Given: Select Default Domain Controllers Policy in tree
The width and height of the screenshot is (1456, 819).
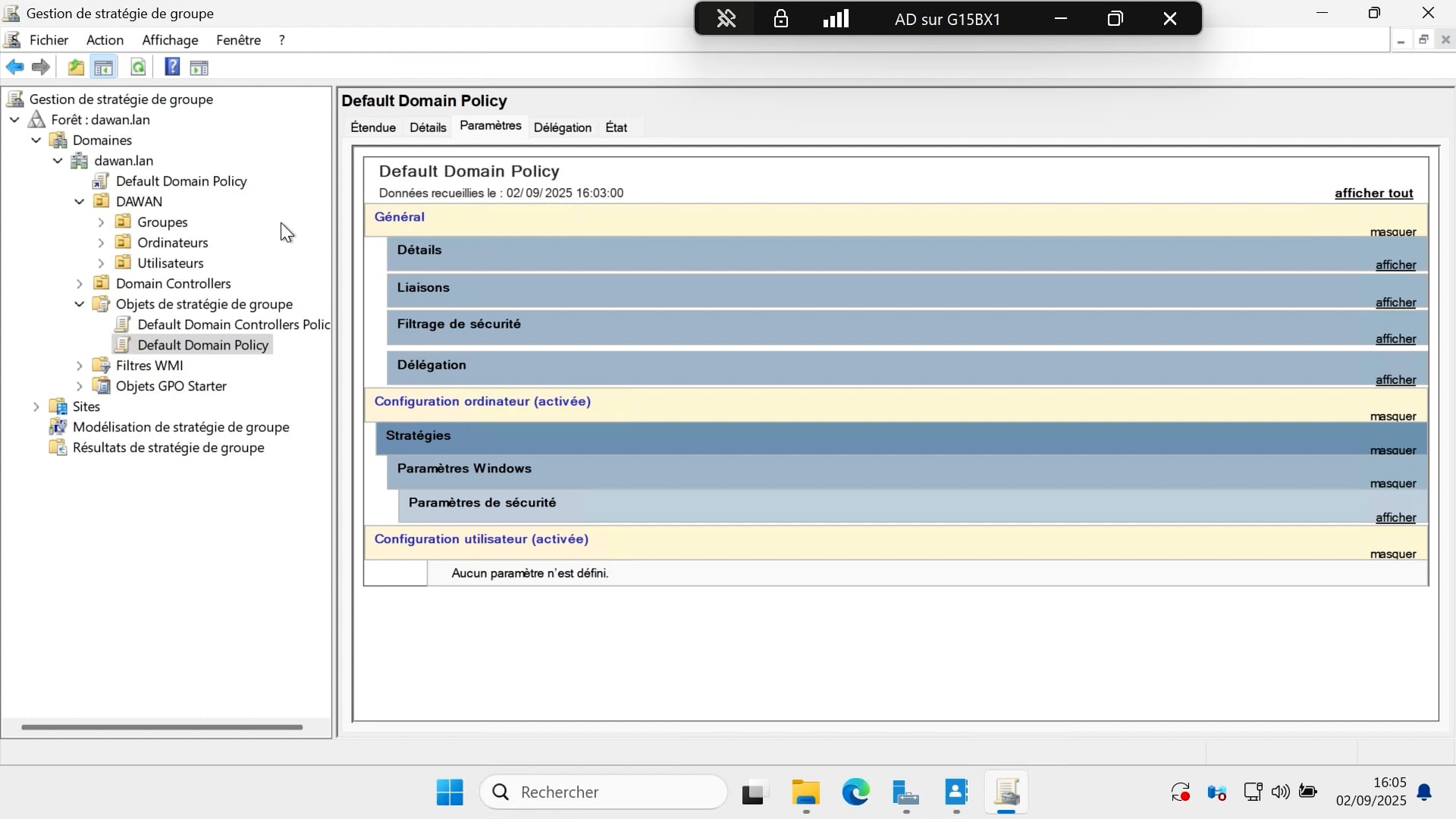Looking at the screenshot, I should click(233, 325).
